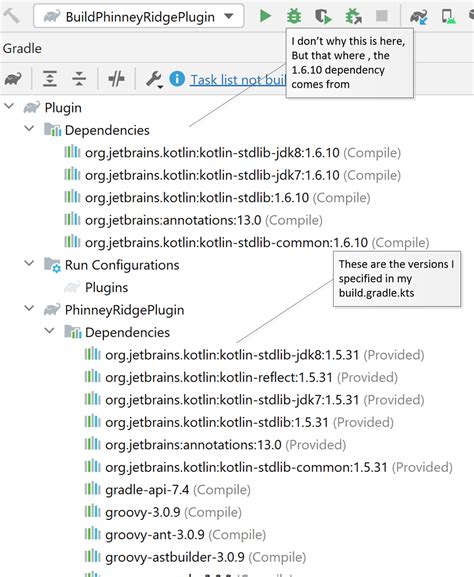Collapse the Plugin root node
Viewport: 474px width, 577px height.
(x=9, y=107)
